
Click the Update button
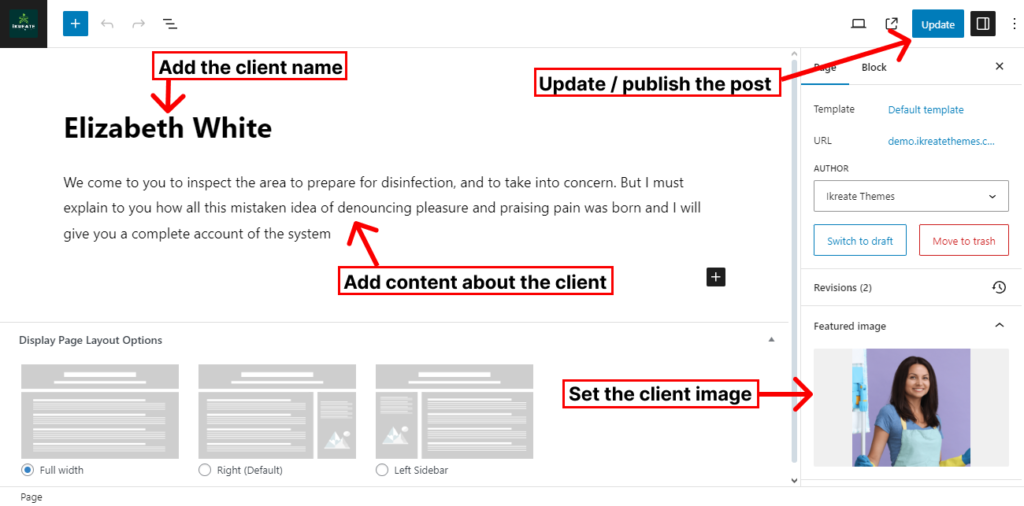[937, 24]
